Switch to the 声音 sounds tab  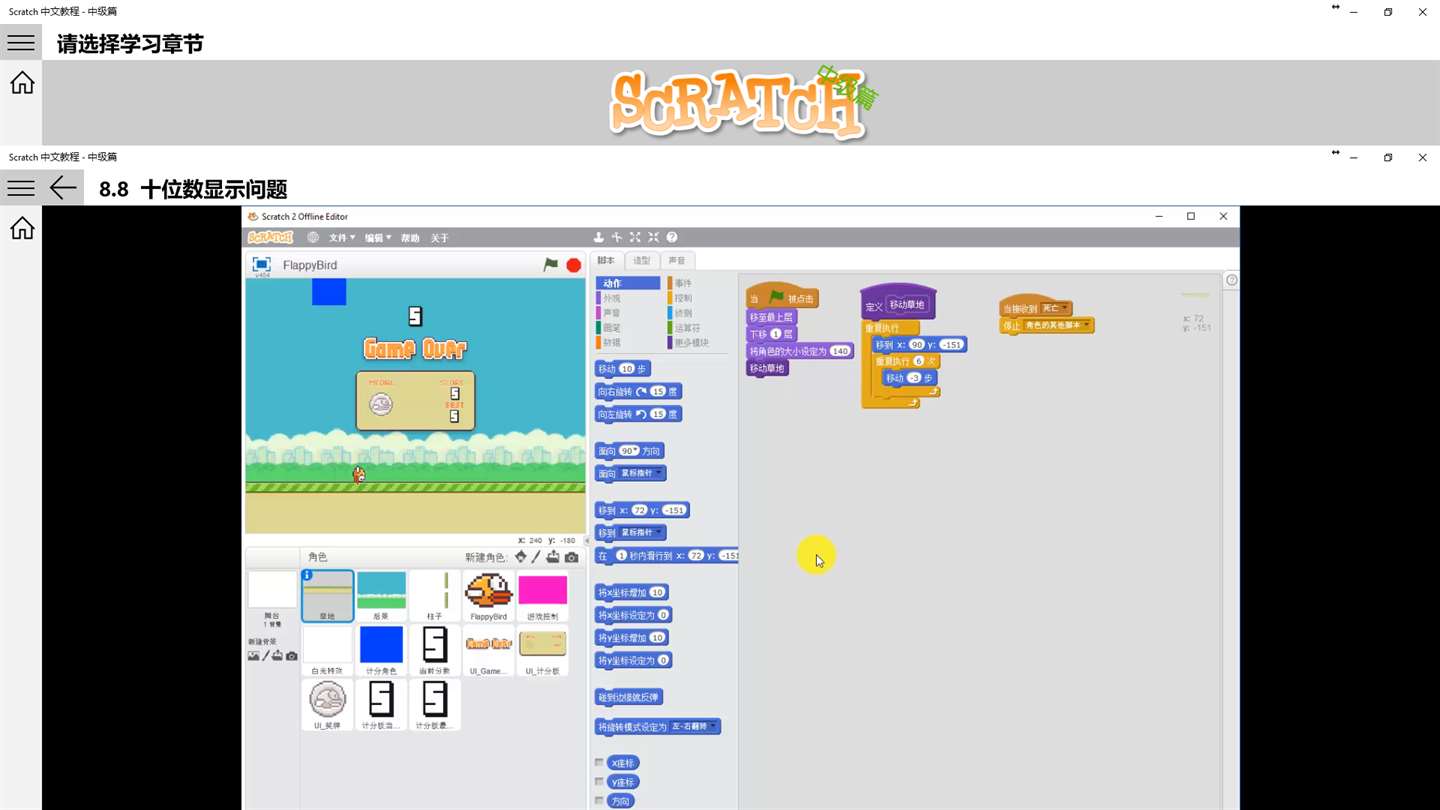click(x=677, y=261)
